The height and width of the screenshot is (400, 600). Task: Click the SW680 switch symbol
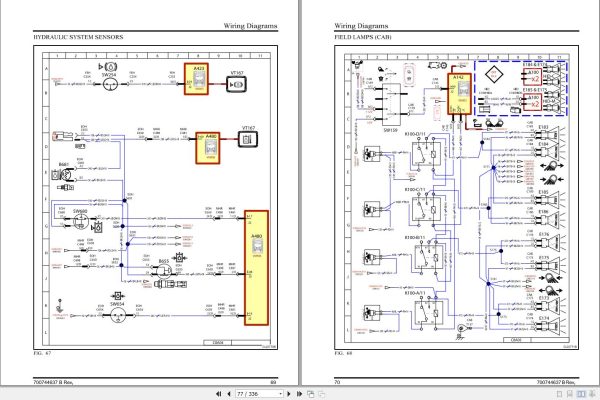click(81, 222)
